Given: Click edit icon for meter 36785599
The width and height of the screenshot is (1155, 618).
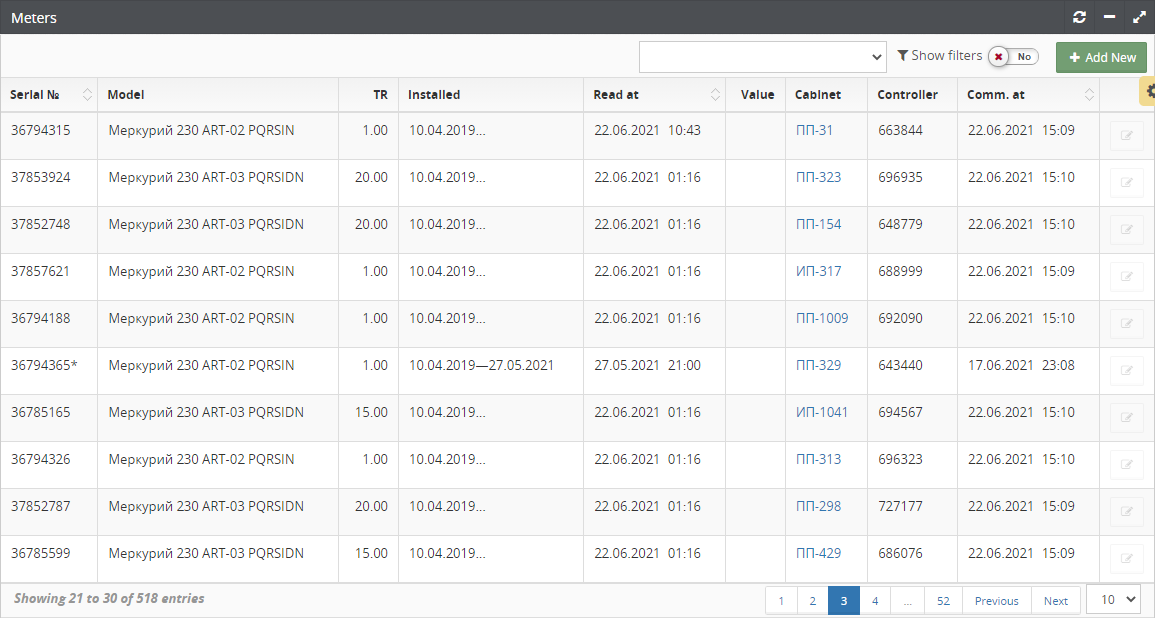Looking at the screenshot, I should pos(1127,559).
